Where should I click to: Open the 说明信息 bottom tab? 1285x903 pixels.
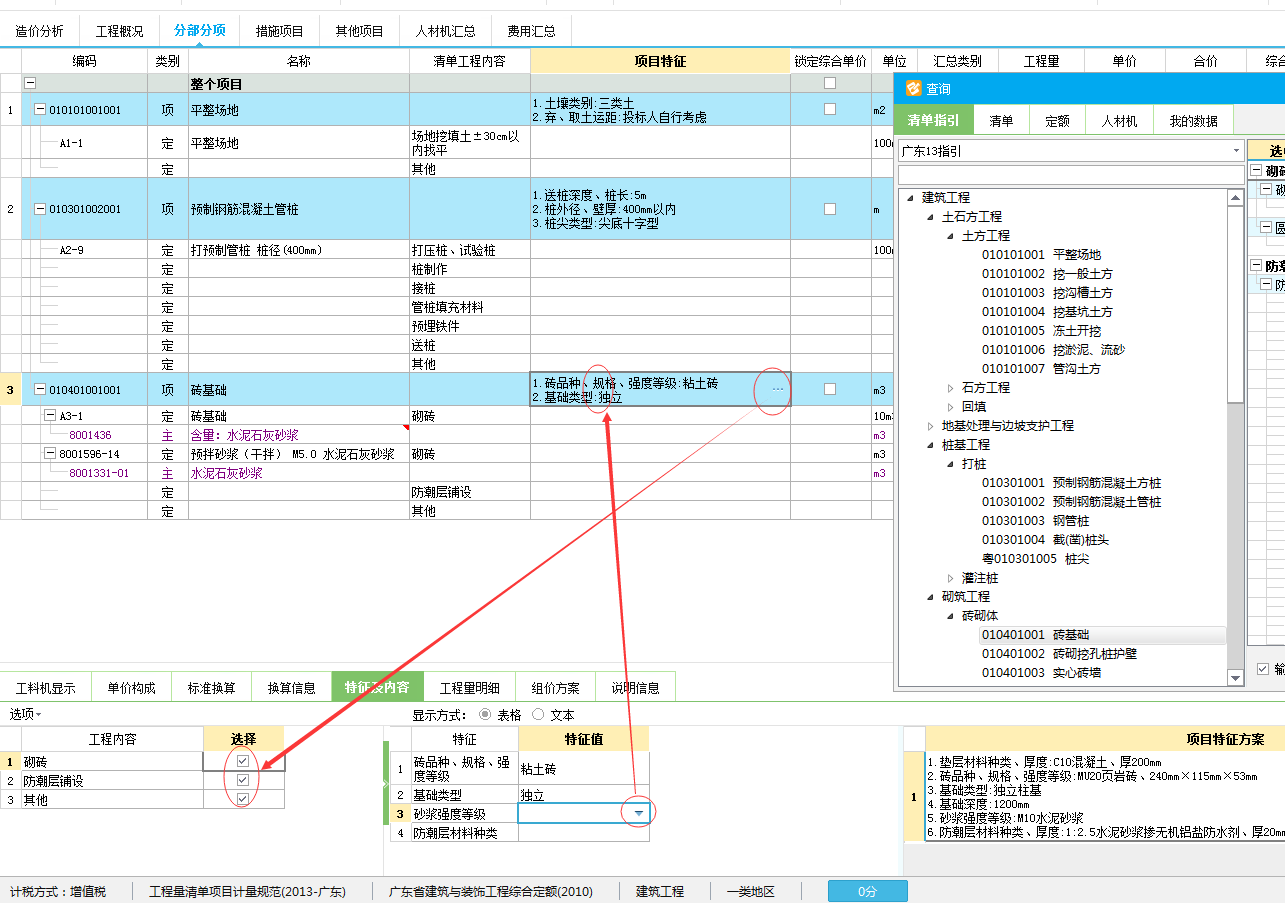635,688
